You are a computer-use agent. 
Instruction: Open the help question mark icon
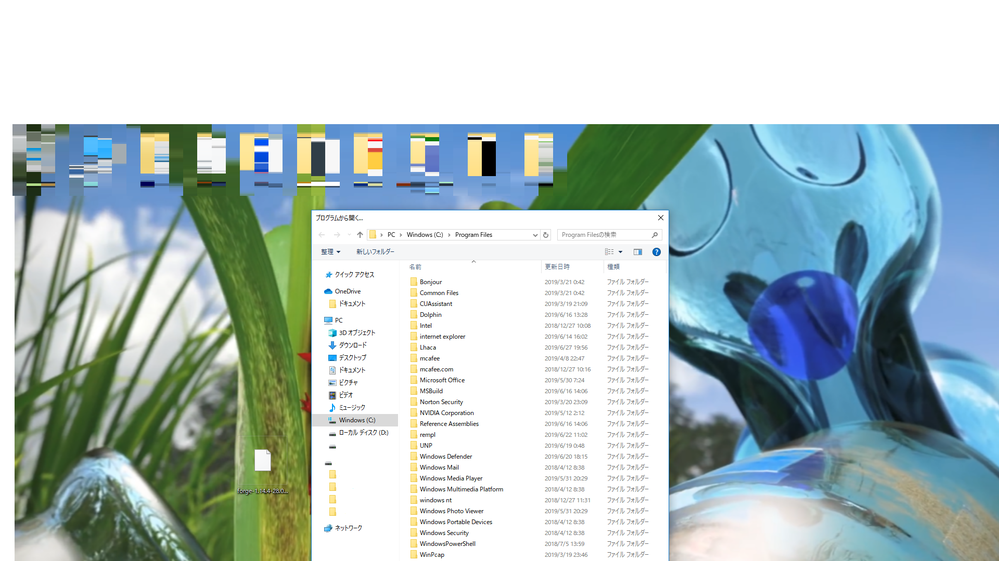[656, 252]
